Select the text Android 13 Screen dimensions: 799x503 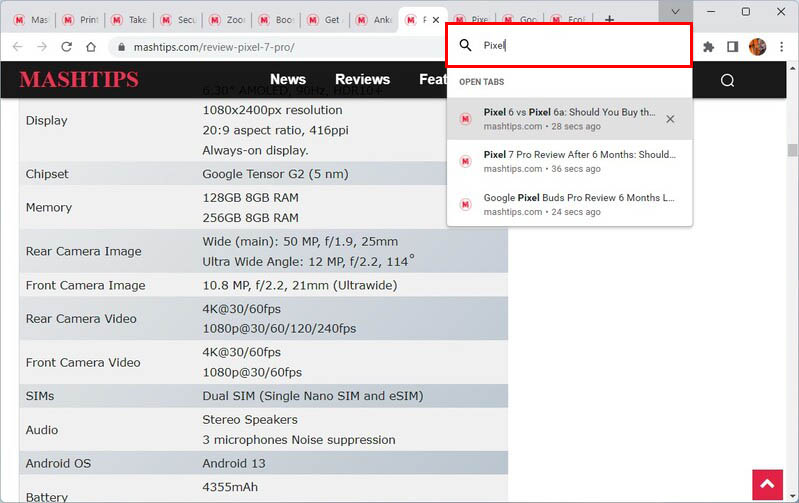click(x=234, y=463)
